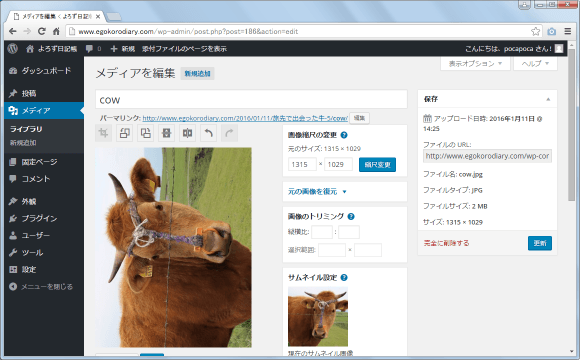Select 新規追加 in media submenu
Image resolution: width=580 pixels, height=360 pixels.
pos(23,143)
